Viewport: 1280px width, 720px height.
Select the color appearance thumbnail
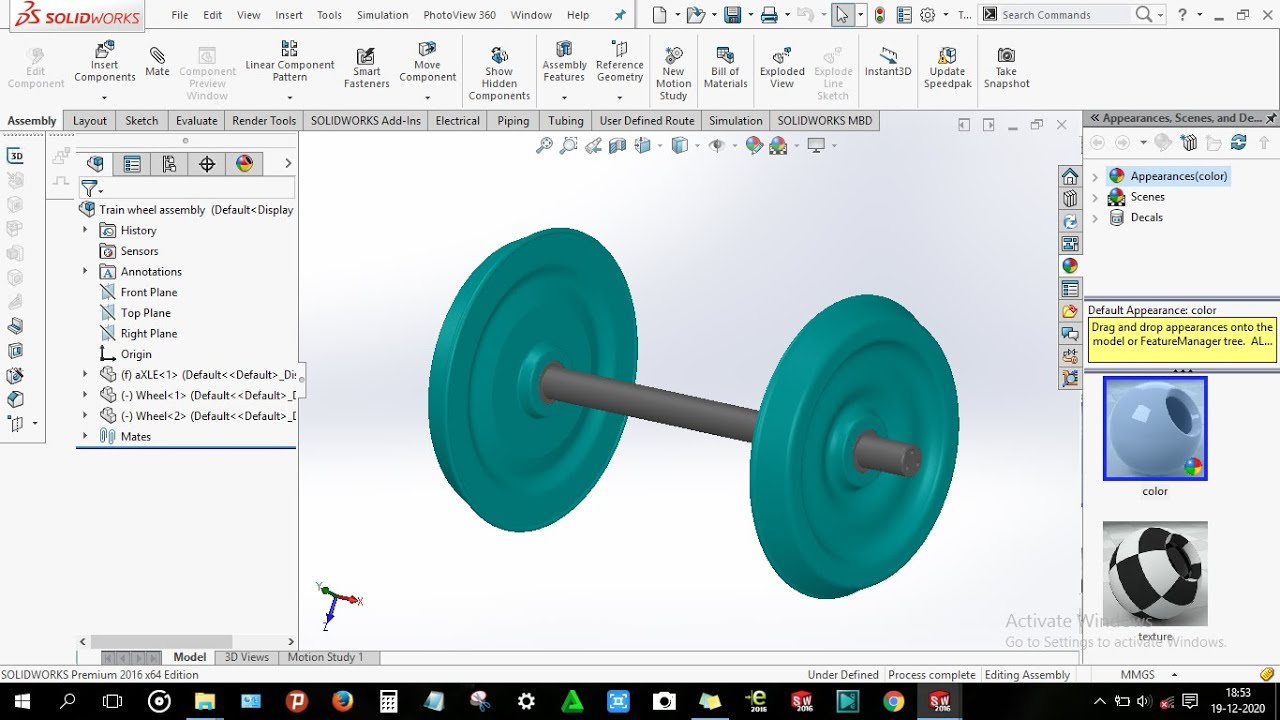(1155, 429)
